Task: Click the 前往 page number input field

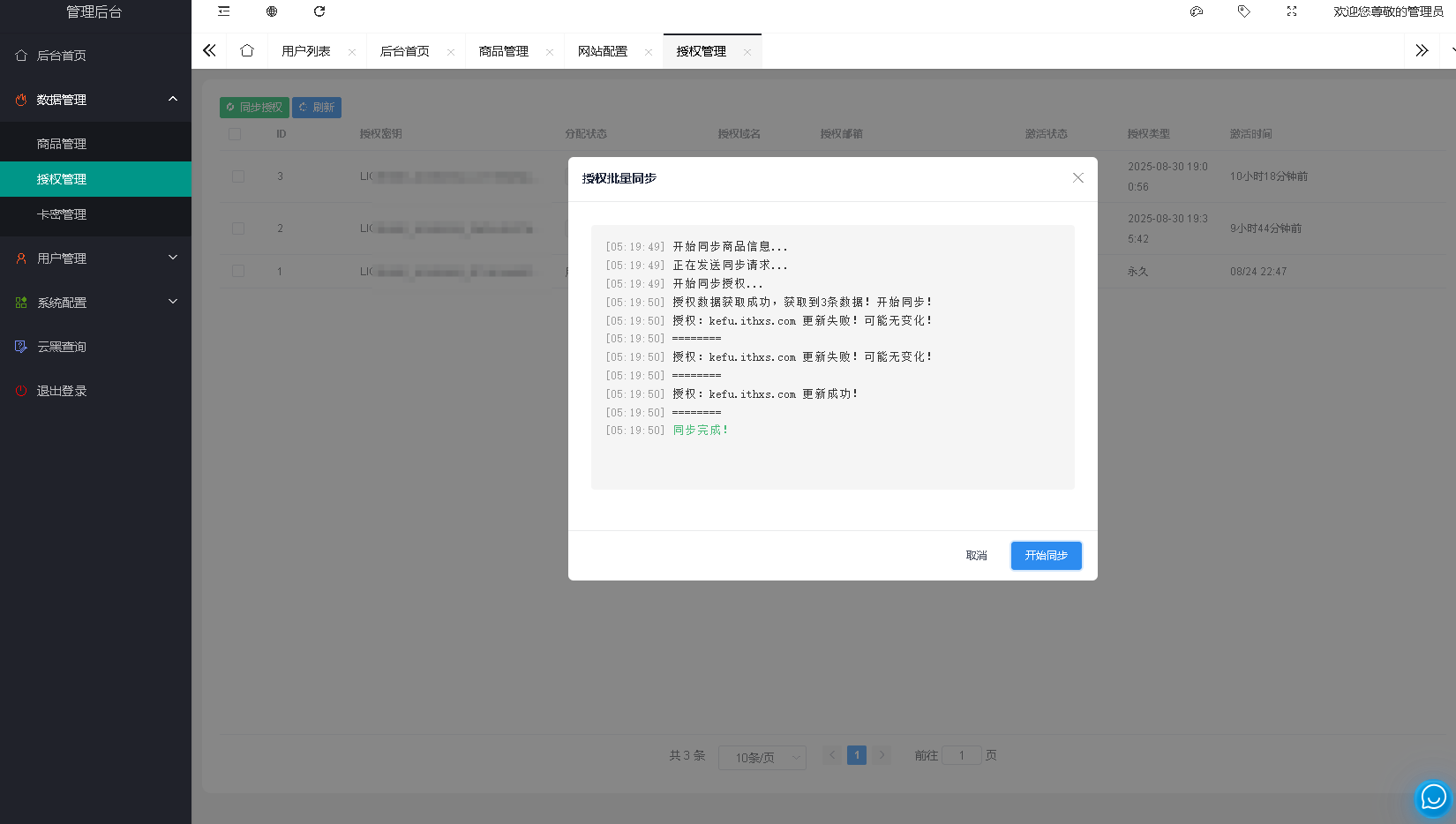Action: coord(962,754)
